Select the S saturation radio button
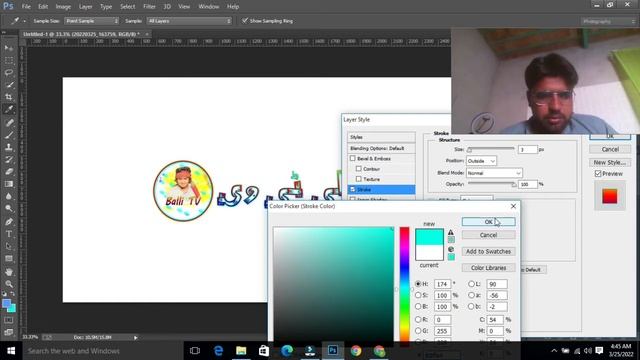The width and height of the screenshot is (640, 360). (x=418, y=295)
